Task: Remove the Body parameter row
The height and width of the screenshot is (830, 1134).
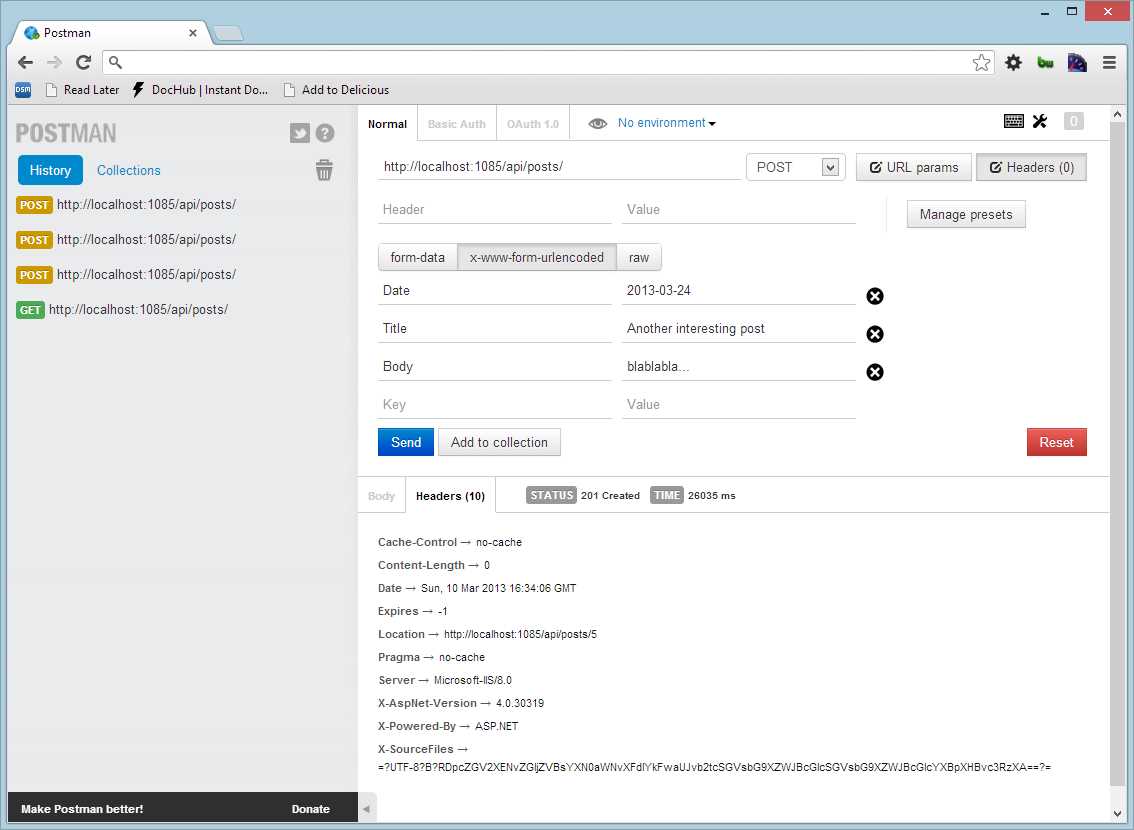Action: [x=875, y=372]
